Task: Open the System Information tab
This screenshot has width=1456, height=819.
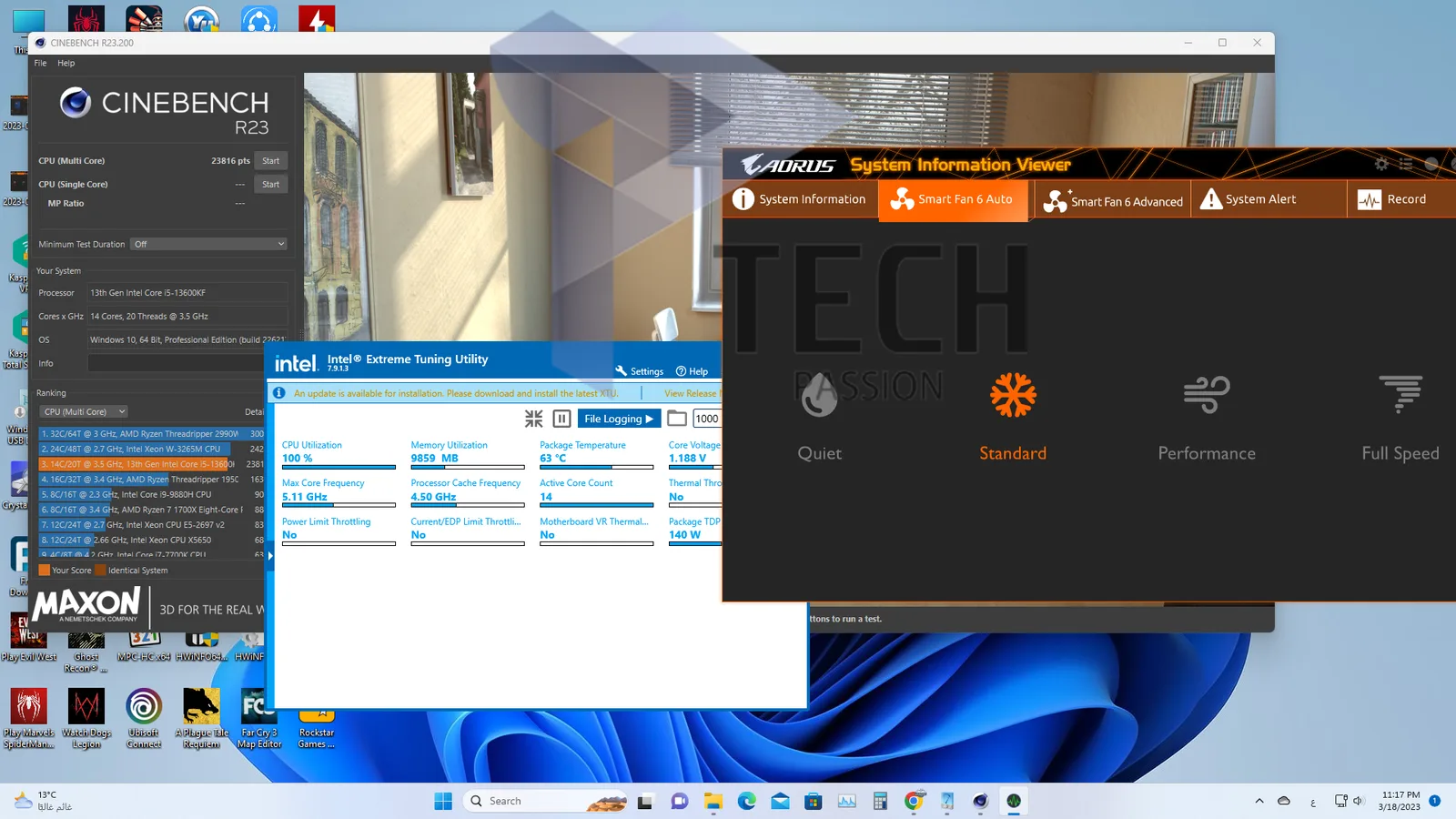Action: [800, 199]
